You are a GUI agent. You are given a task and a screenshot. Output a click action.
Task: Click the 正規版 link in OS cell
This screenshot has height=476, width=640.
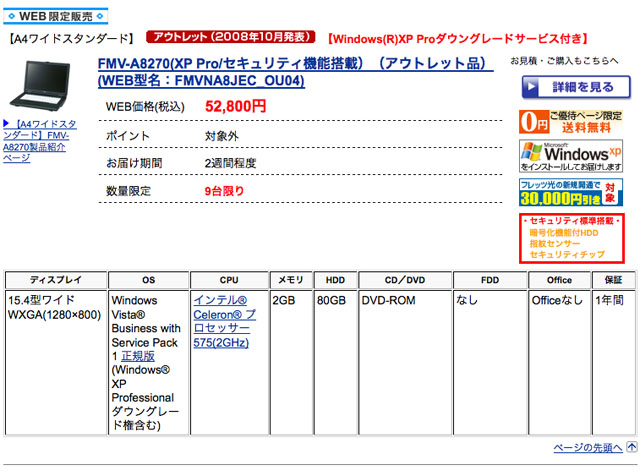tap(138, 356)
